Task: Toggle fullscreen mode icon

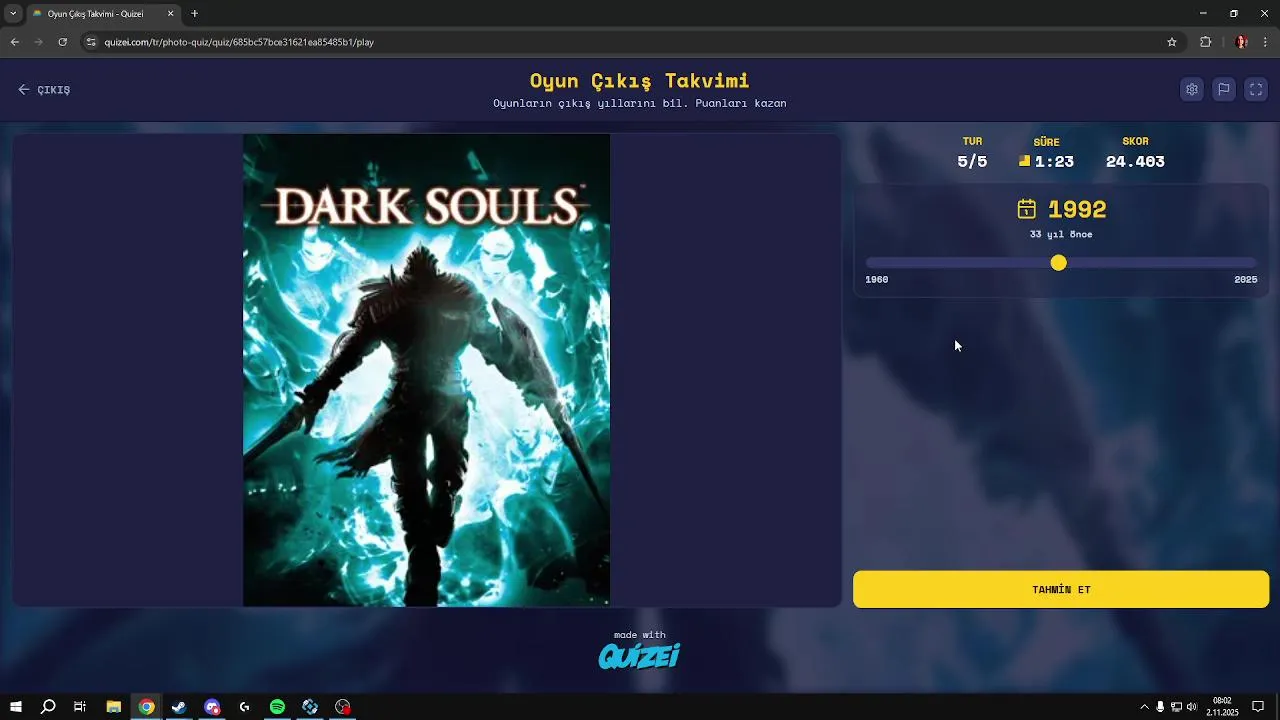Action: point(1256,89)
